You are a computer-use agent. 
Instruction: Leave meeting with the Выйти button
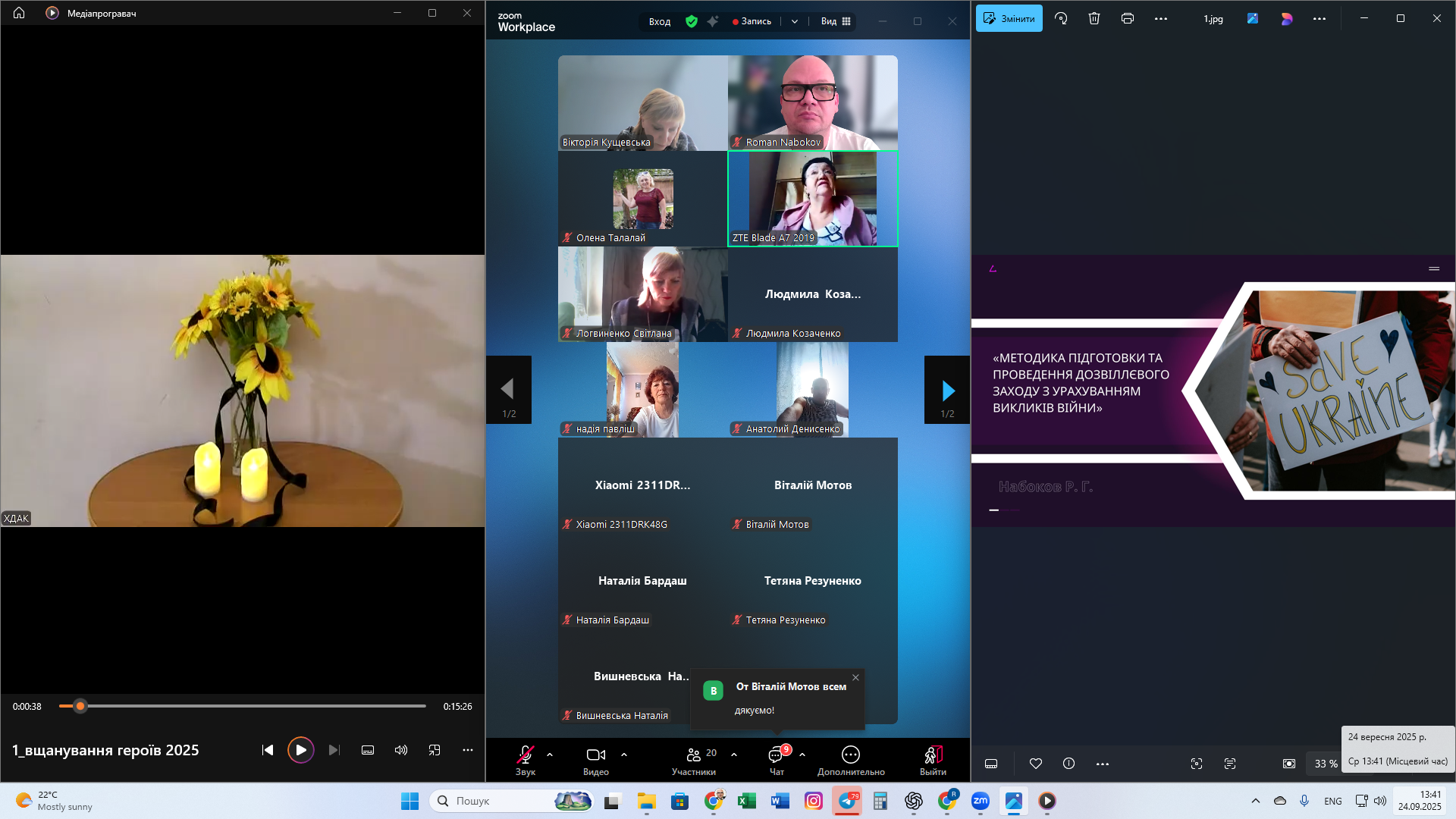coord(933,759)
